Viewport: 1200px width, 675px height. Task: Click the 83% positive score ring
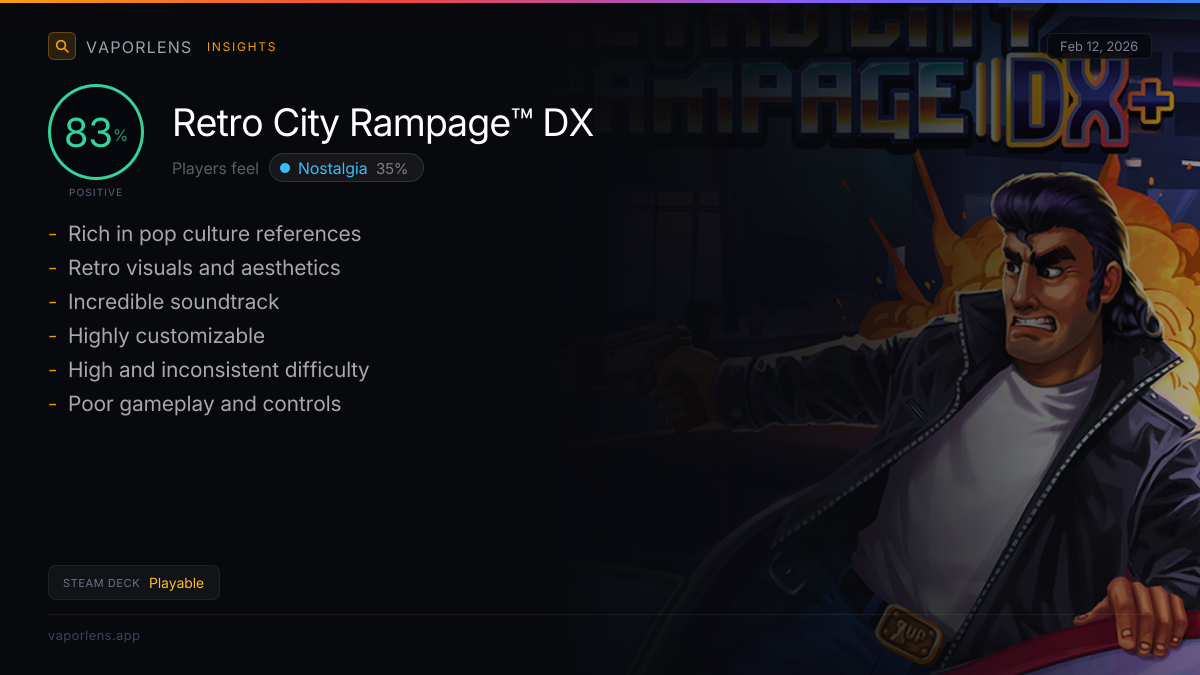(96, 132)
